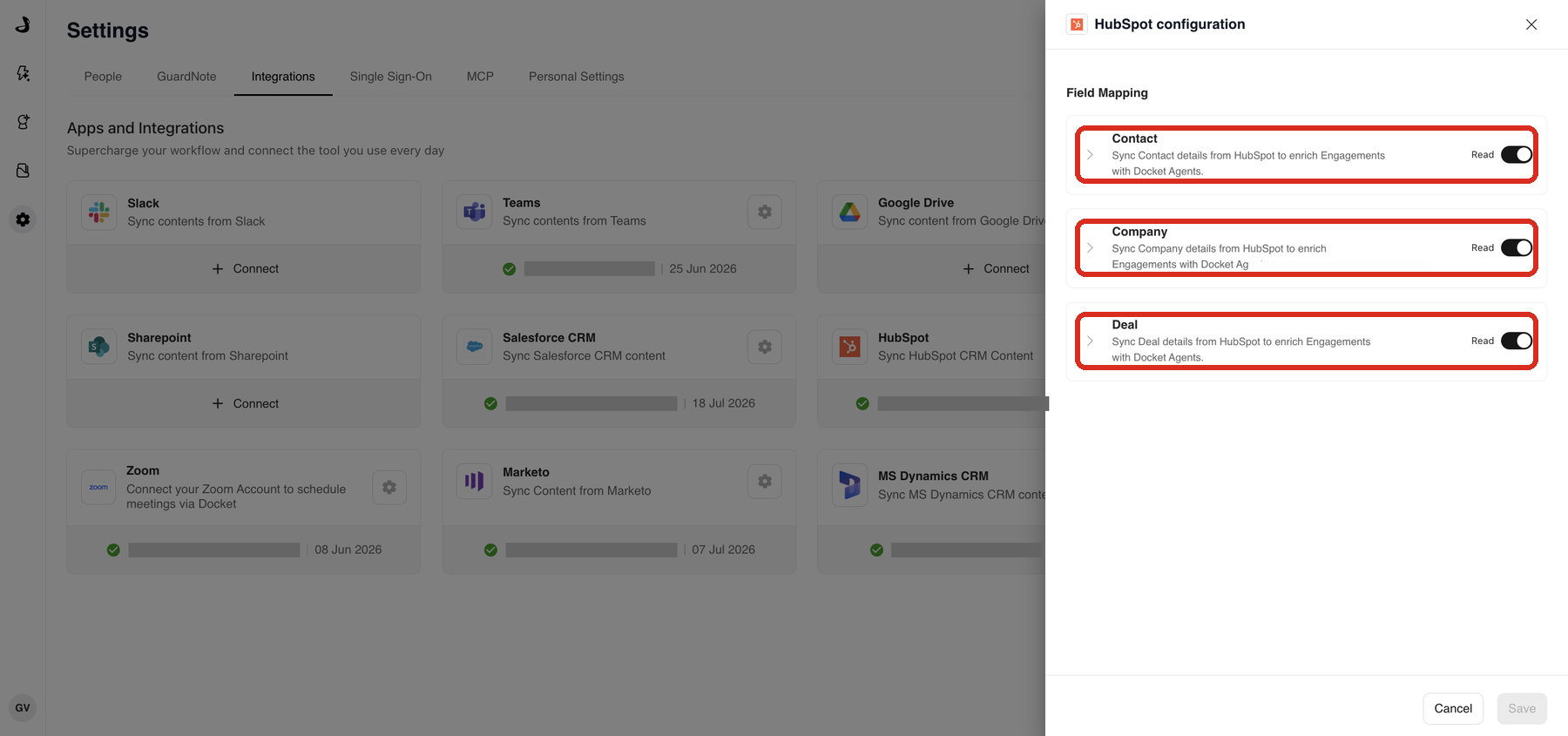Open the Single Sign-On tab
Viewport: 1568px width, 736px height.
tap(391, 77)
